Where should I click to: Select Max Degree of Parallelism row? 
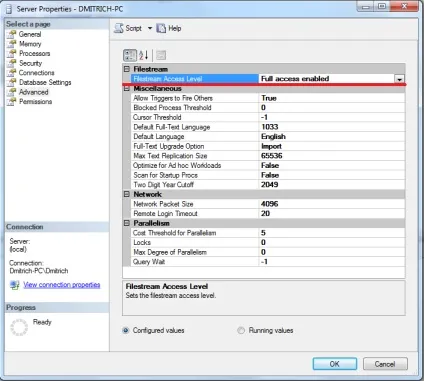(268, 252)
